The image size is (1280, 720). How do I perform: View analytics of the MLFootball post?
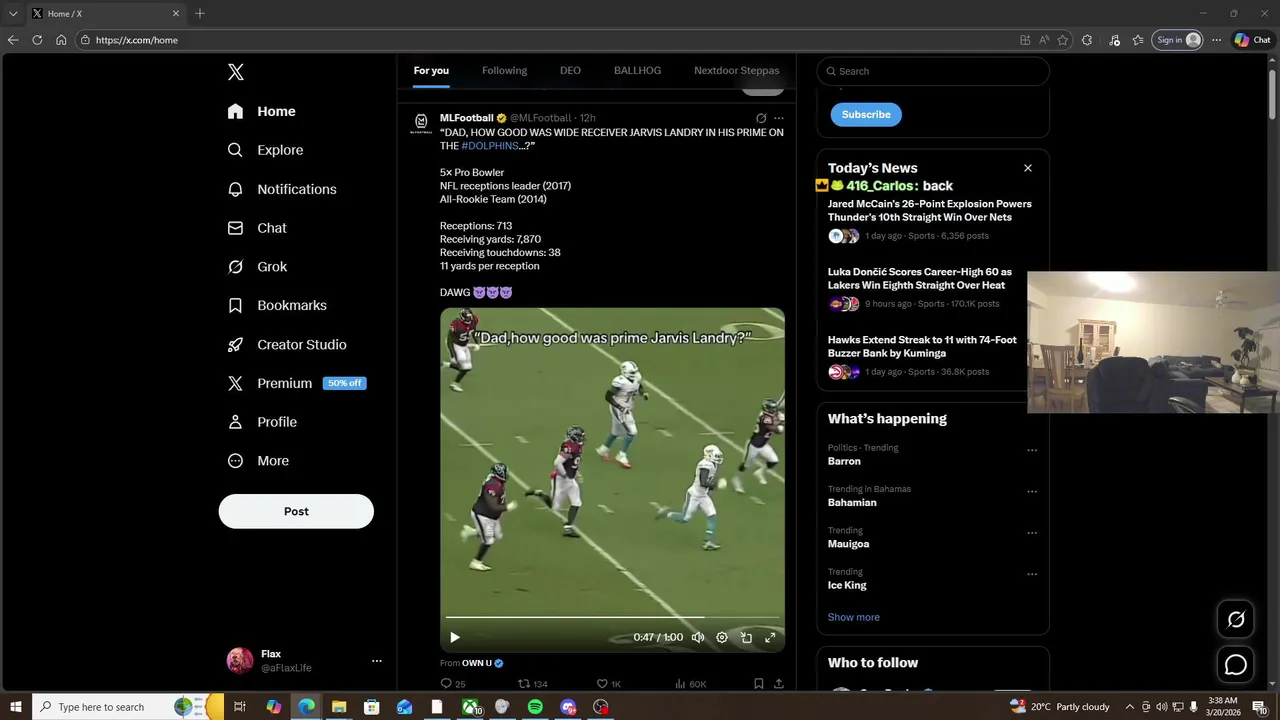(690, 684)
